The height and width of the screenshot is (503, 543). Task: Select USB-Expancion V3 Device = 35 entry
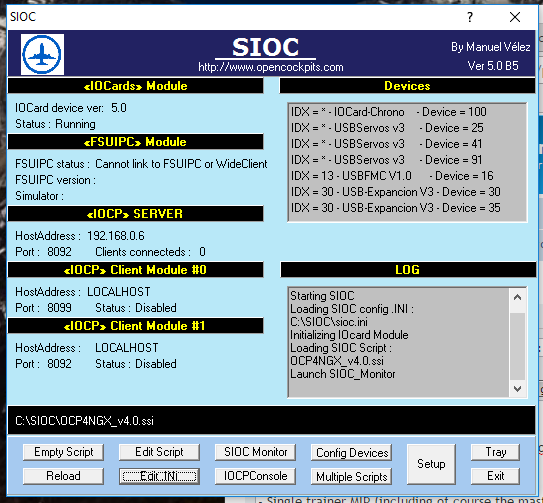[395, 208]
